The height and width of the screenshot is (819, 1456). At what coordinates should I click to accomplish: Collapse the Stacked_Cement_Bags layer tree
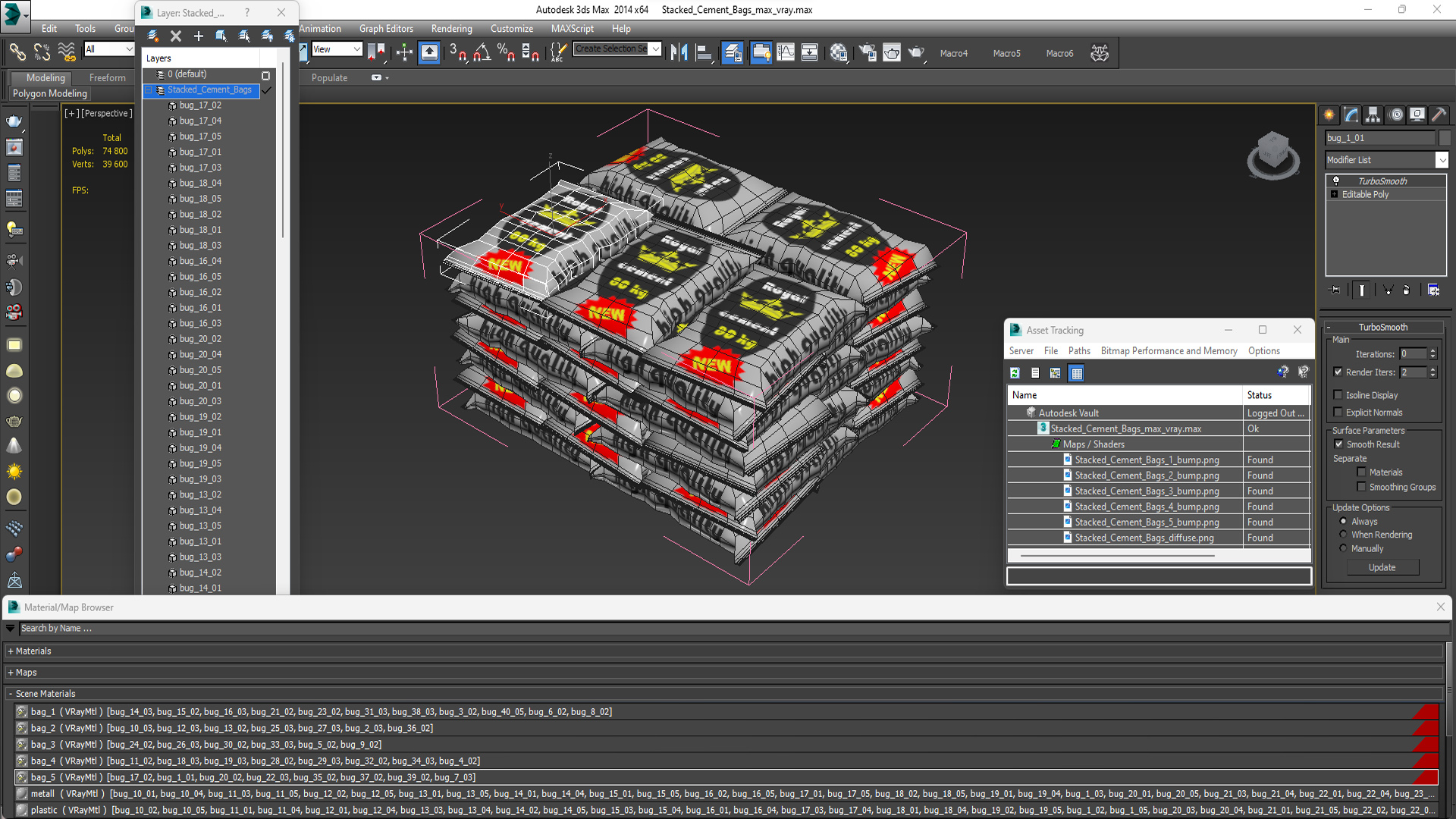pyautogui.click(x=149, y=90)
